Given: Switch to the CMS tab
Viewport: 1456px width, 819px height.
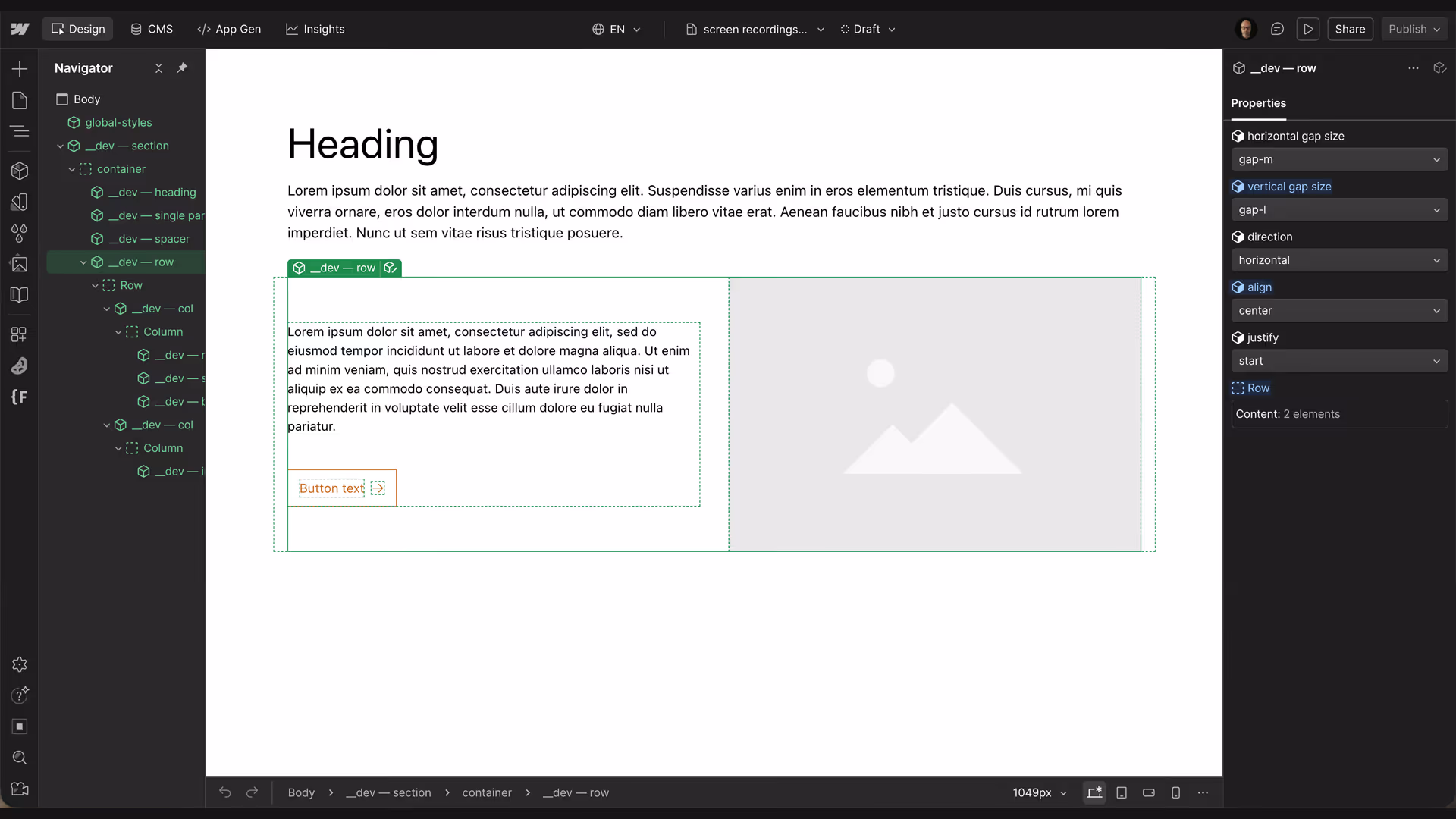Looking at the screenshot, I should pyautogui.click(x=152, y=29).
